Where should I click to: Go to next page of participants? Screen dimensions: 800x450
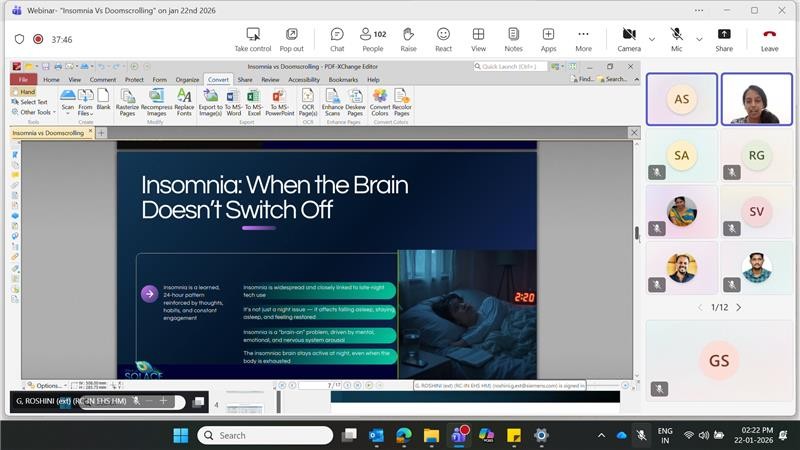point(739,307)
